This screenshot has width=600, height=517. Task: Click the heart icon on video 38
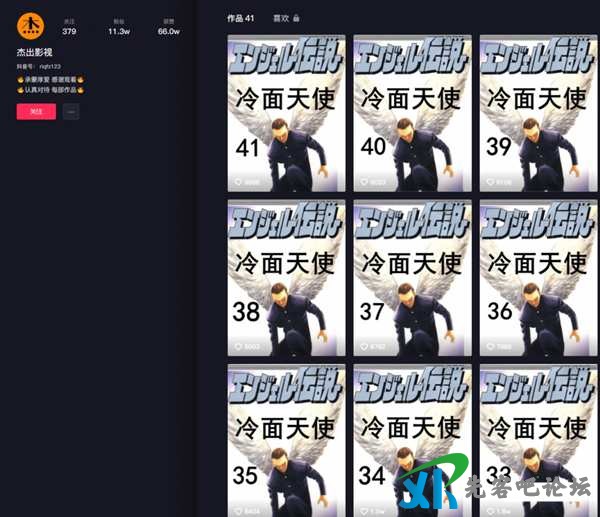pyautogui.click(x=238, y=347)
